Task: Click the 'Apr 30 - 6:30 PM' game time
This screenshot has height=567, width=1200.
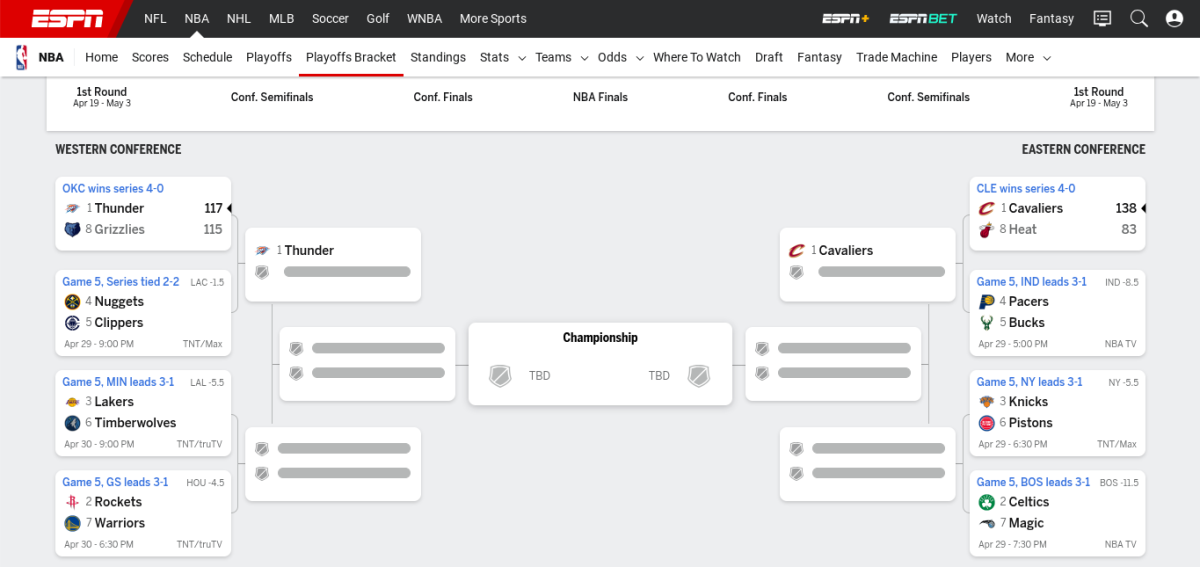Action: click(99, 544)
